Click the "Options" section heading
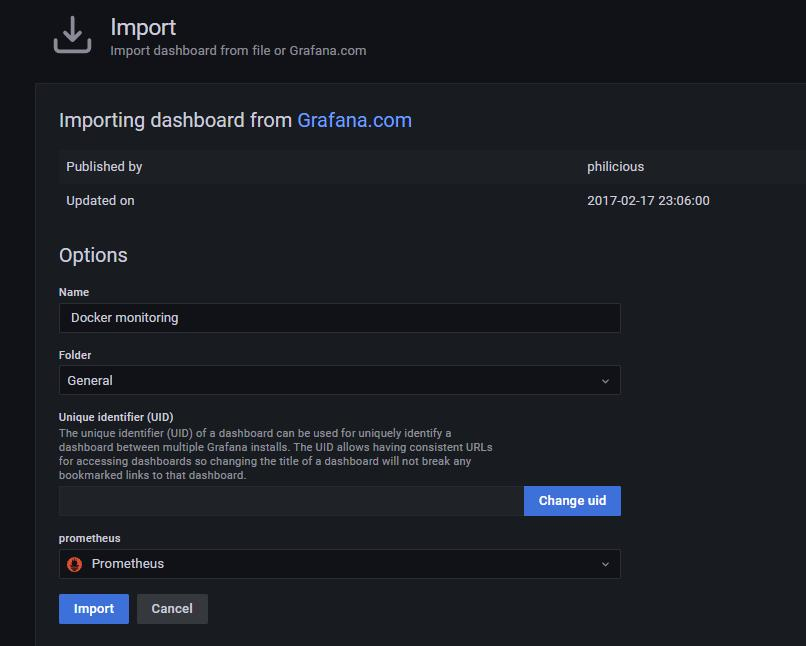The width and height of the screenshot is (806, 646). [93, 255]
